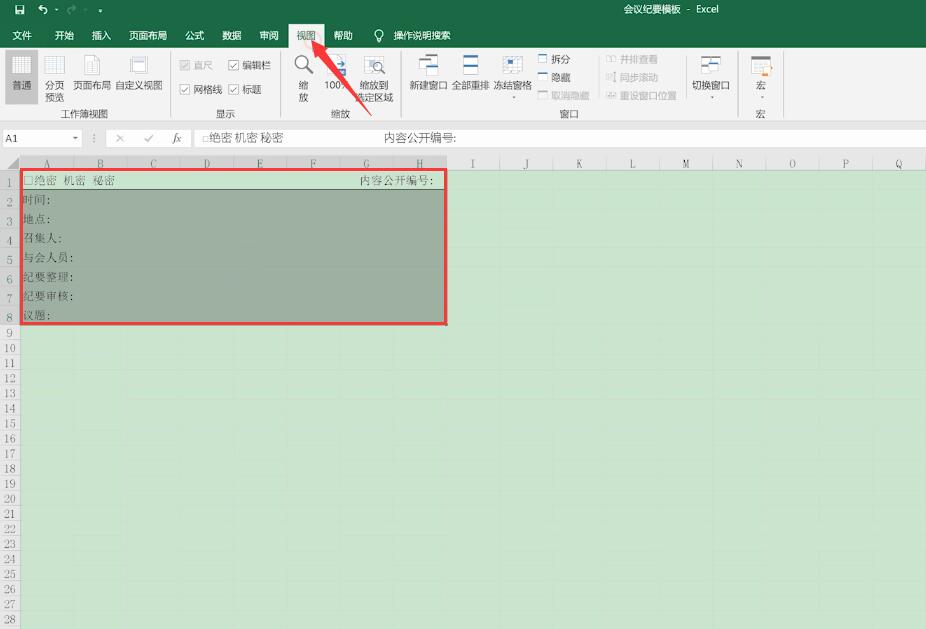This screenshot has height=629, width=926.
Task: Click the formula bar cancel X icon
Action: [120, 138]
